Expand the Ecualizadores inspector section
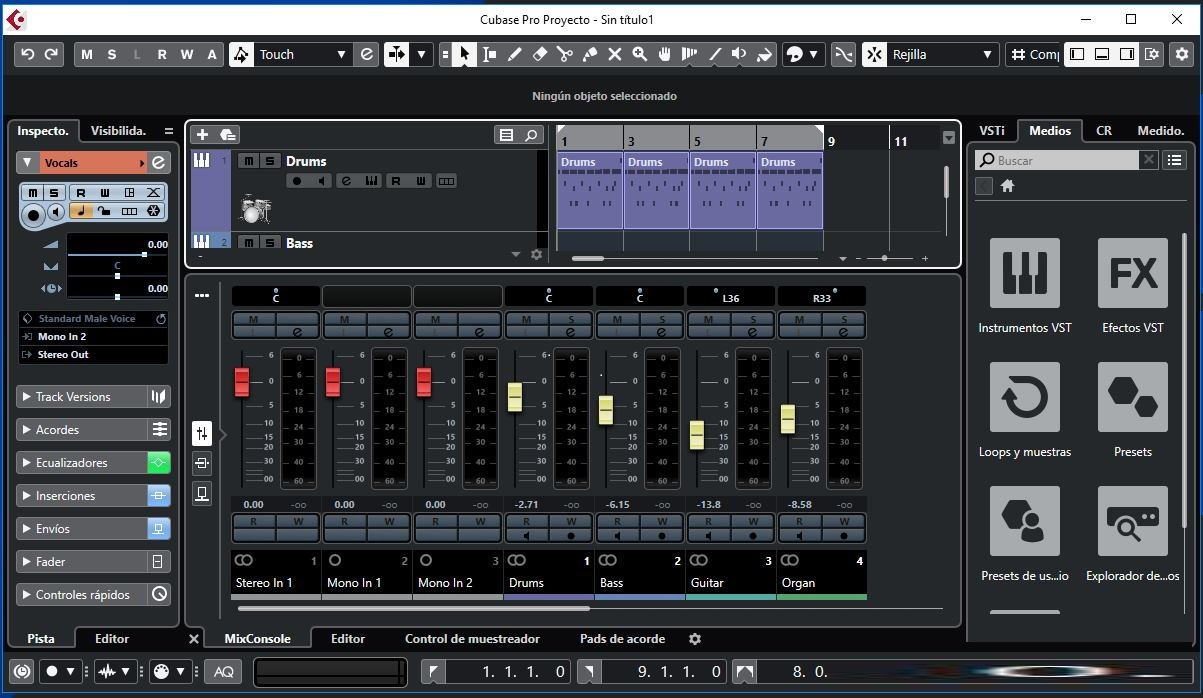Viewport: 1203px width, 698px height. coord(82,463)
